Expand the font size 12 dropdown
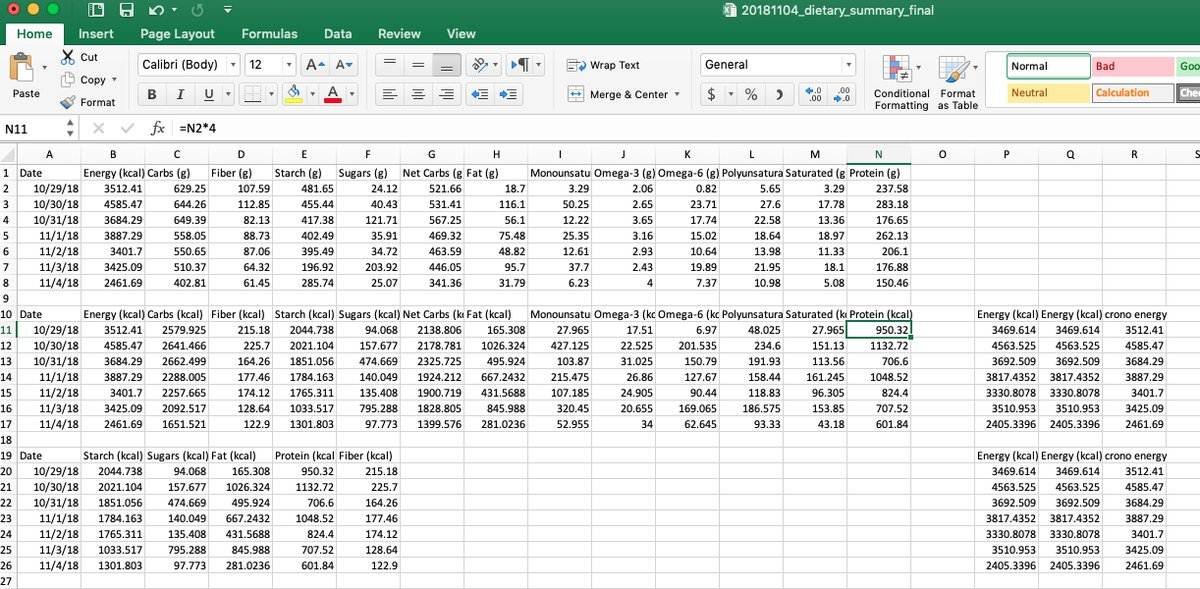Screen dimensions: 1200x589 pos(289,65)
